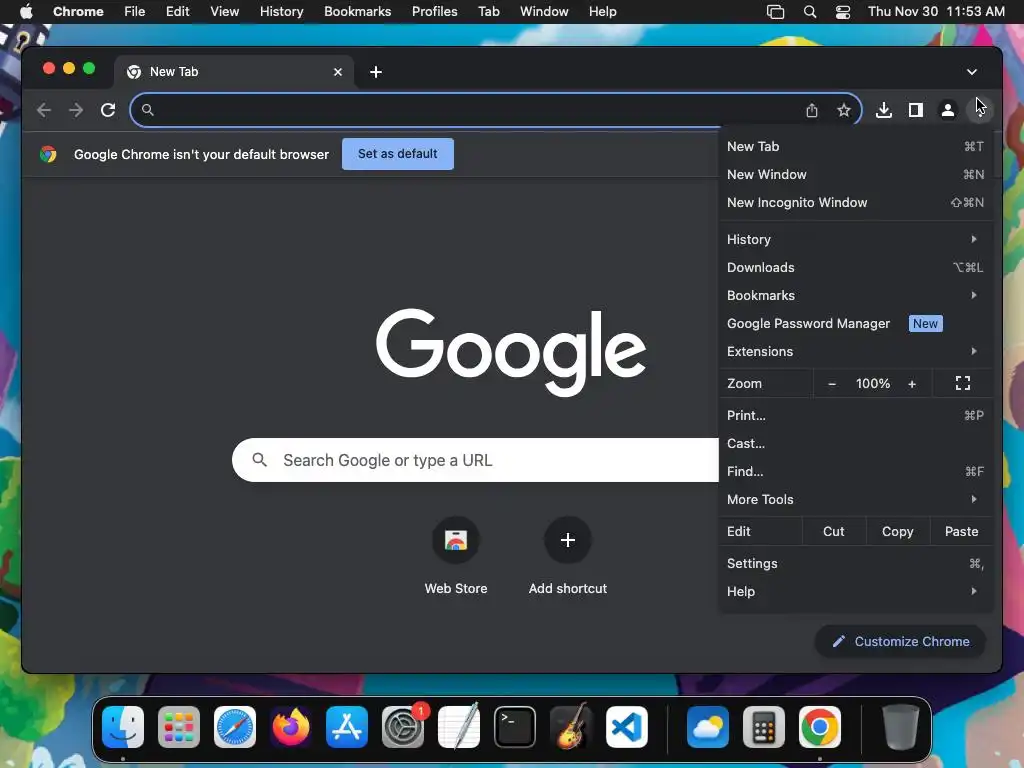Go back with the back arrow
Image resolution: width=1024 pixels, height=768 pixels.
[x=44, y=110]
